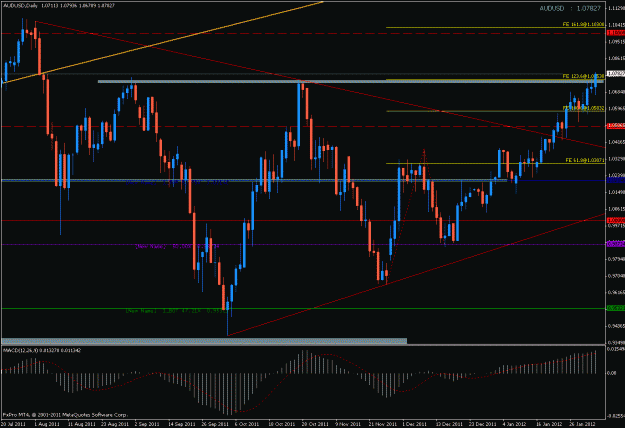Select the FE 123.6 Fibonacci expansion label
The height and width of the screenshot is (428, 625).
tap(583, 76)
